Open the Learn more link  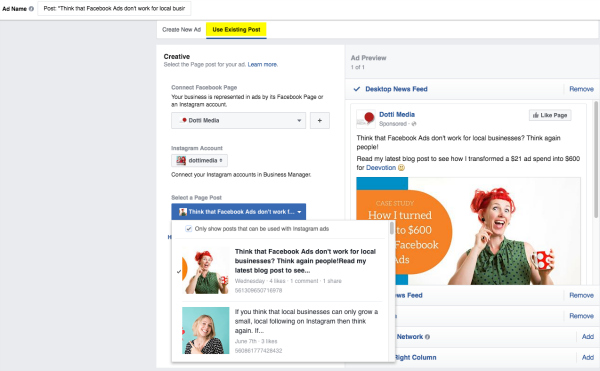coord(262,65)
